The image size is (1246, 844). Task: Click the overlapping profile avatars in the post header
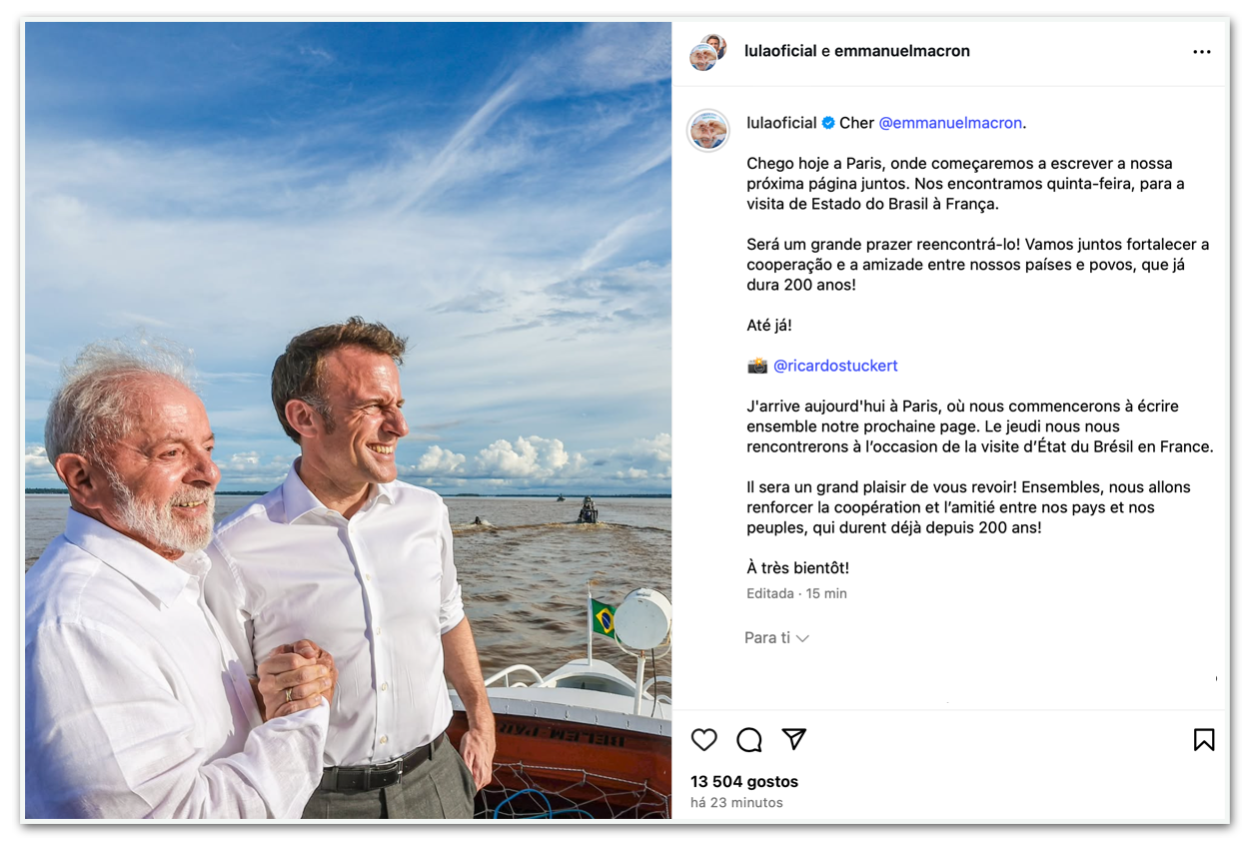708,52
